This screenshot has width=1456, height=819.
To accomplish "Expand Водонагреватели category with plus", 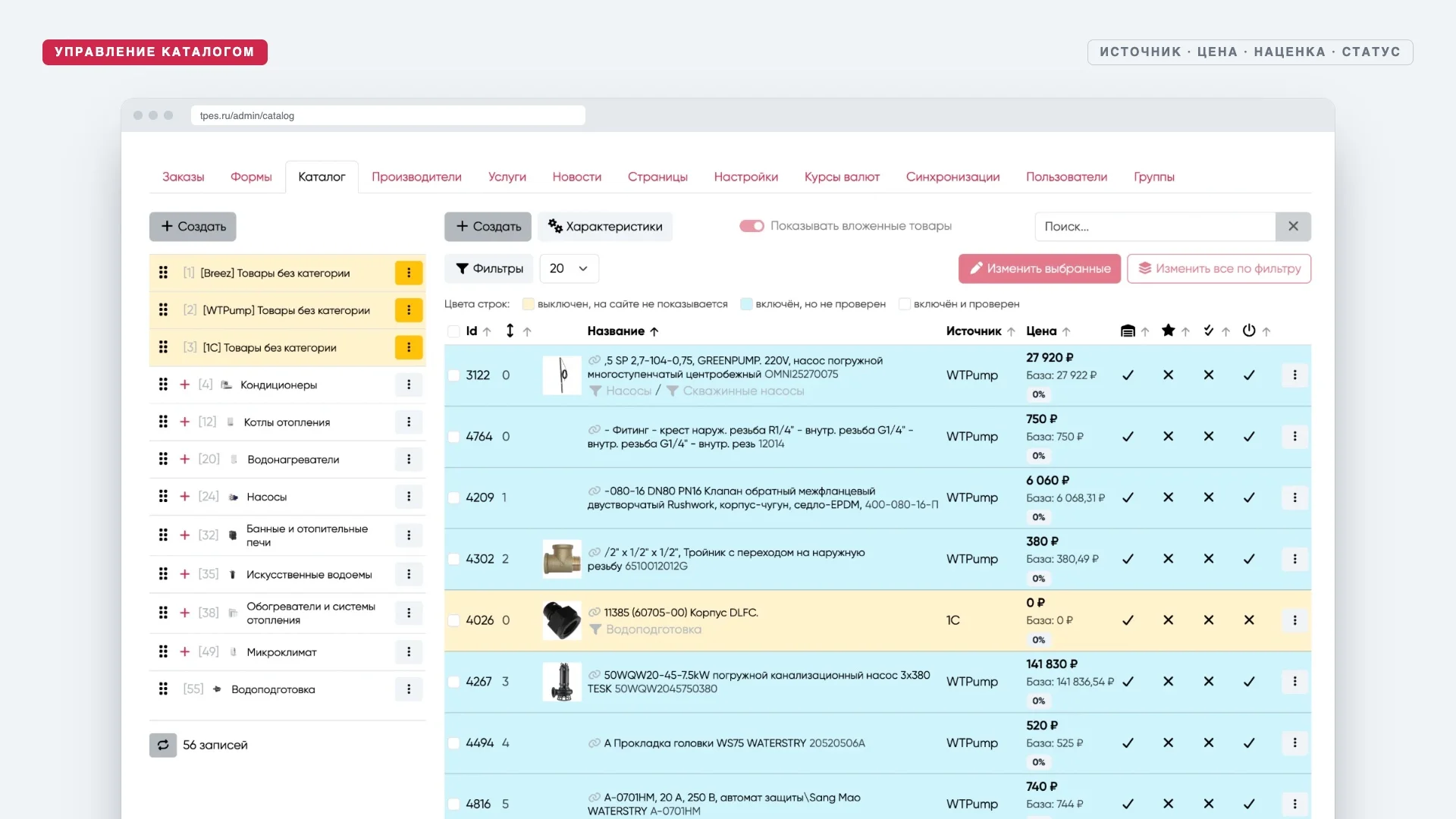I will pos(184,459).
